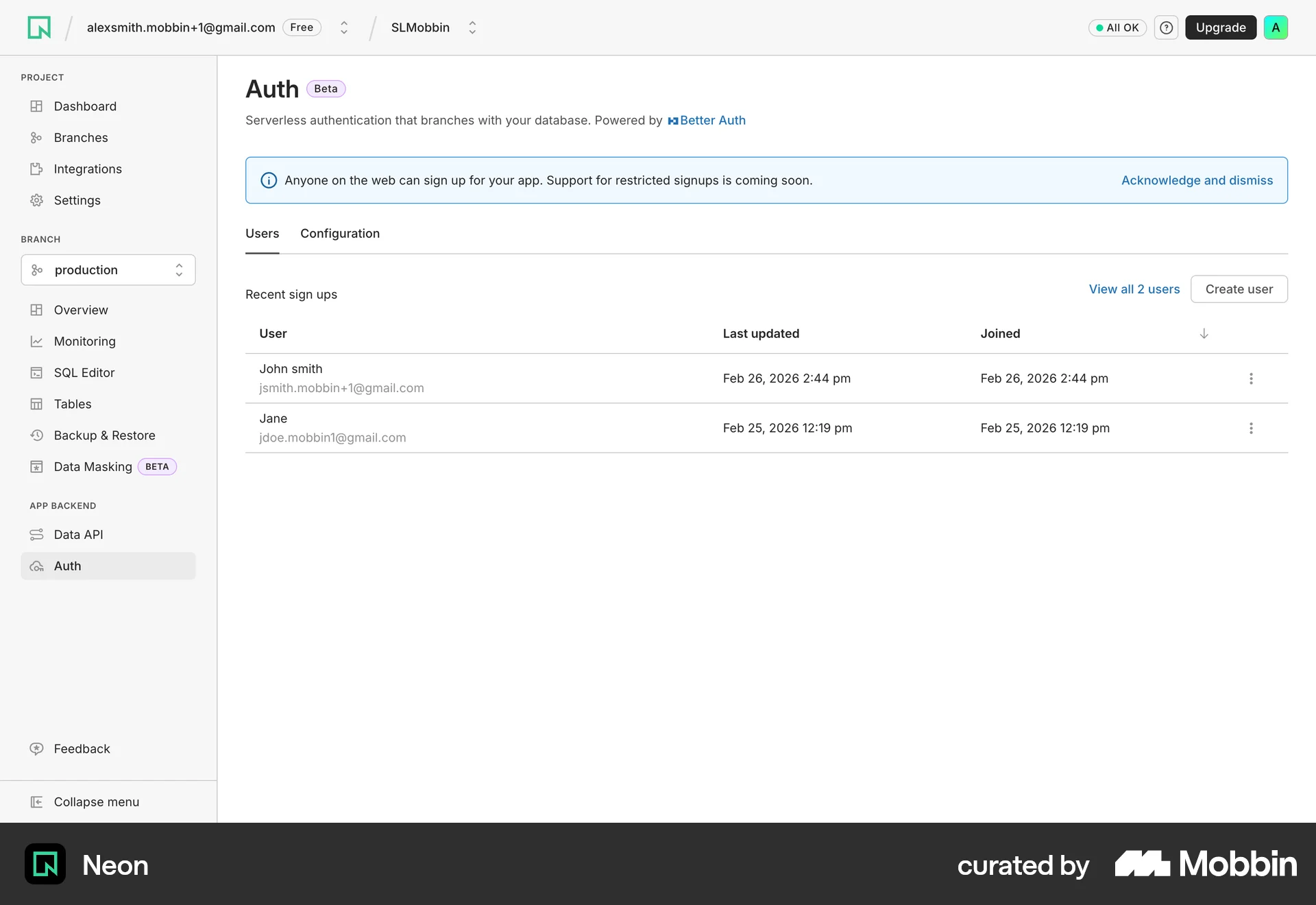The width and height of the screenshot is (1316, 905).
Task: Click the SQL Editor icon
Action: (36, 373)
